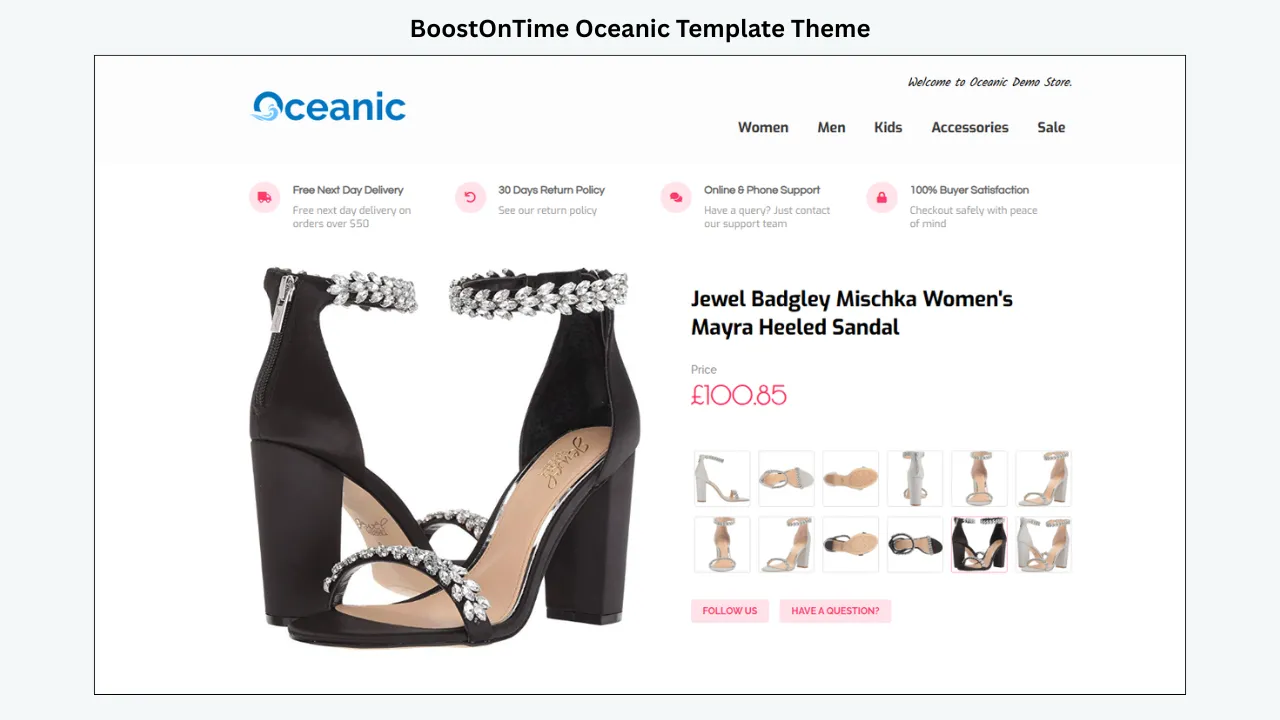The width and height of the screenshot is (1280, 720).
Task: Open the Women menu
Action: pos(763,127)
